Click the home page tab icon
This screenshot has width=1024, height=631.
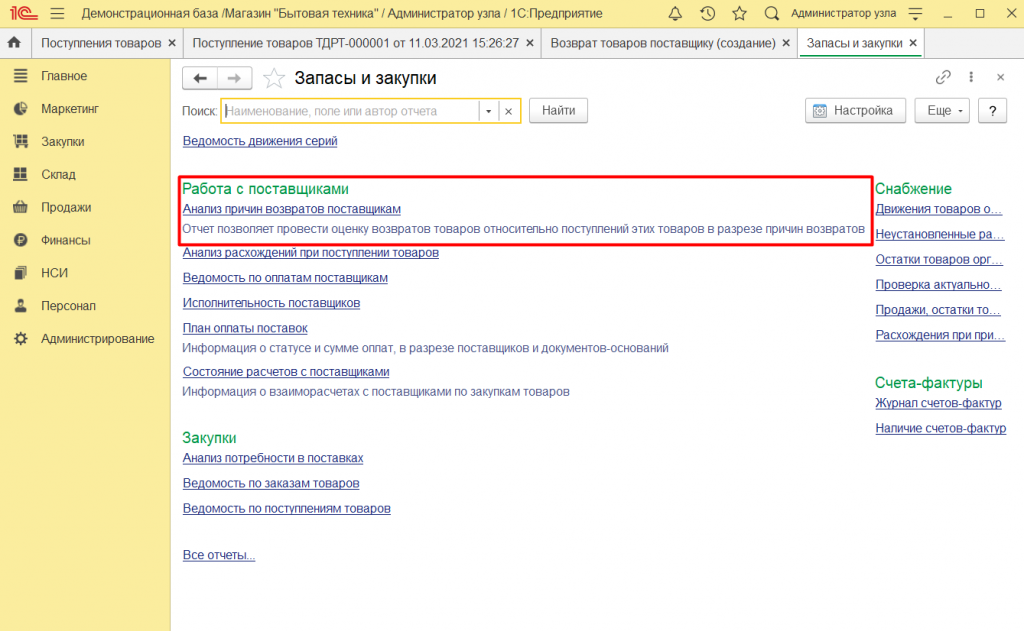coord(14,44)
